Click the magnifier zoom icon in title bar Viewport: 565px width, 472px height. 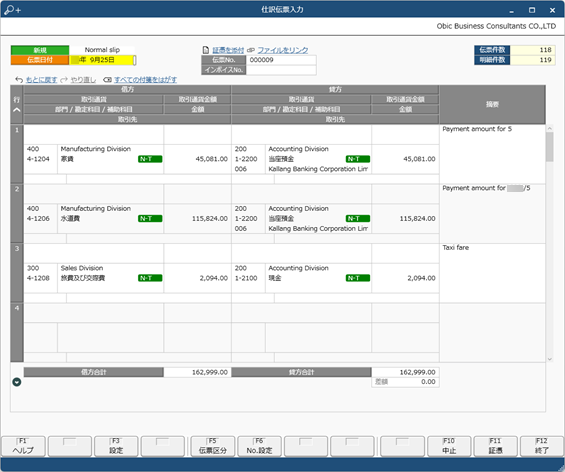tap(12, 10)
